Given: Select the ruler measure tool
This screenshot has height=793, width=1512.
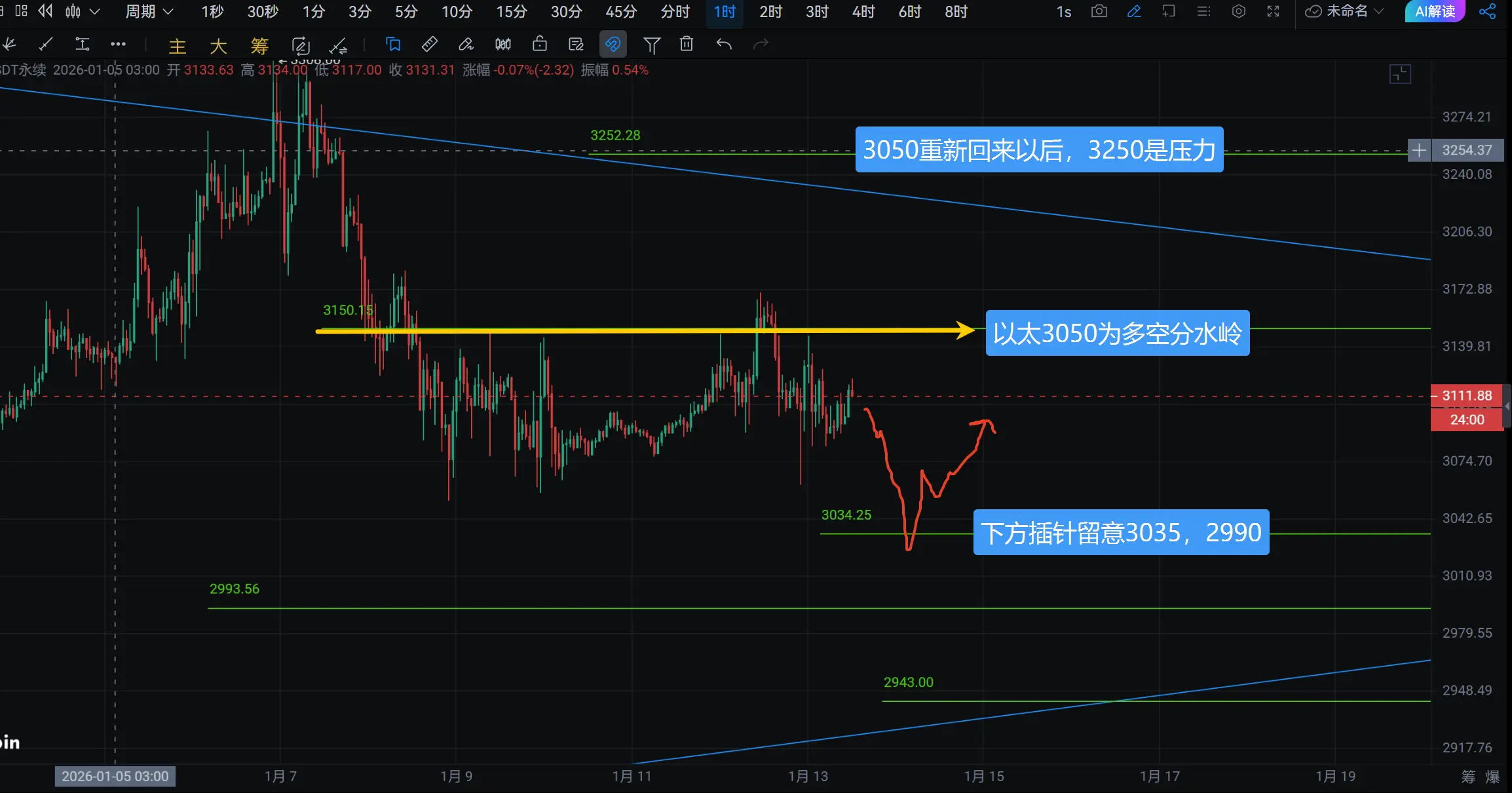Looking at the screenshot, I should point(429,45).
